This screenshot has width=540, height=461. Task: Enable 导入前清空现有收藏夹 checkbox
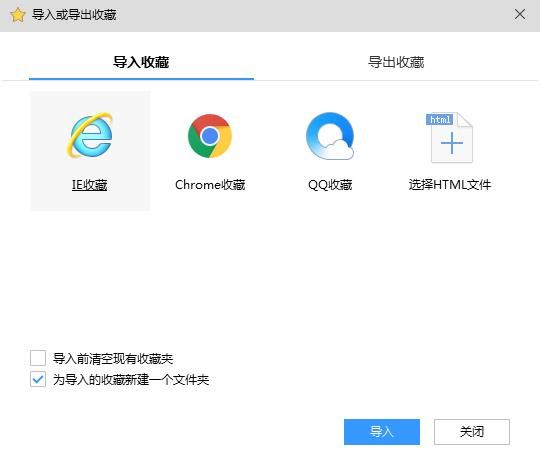point(38,358)
